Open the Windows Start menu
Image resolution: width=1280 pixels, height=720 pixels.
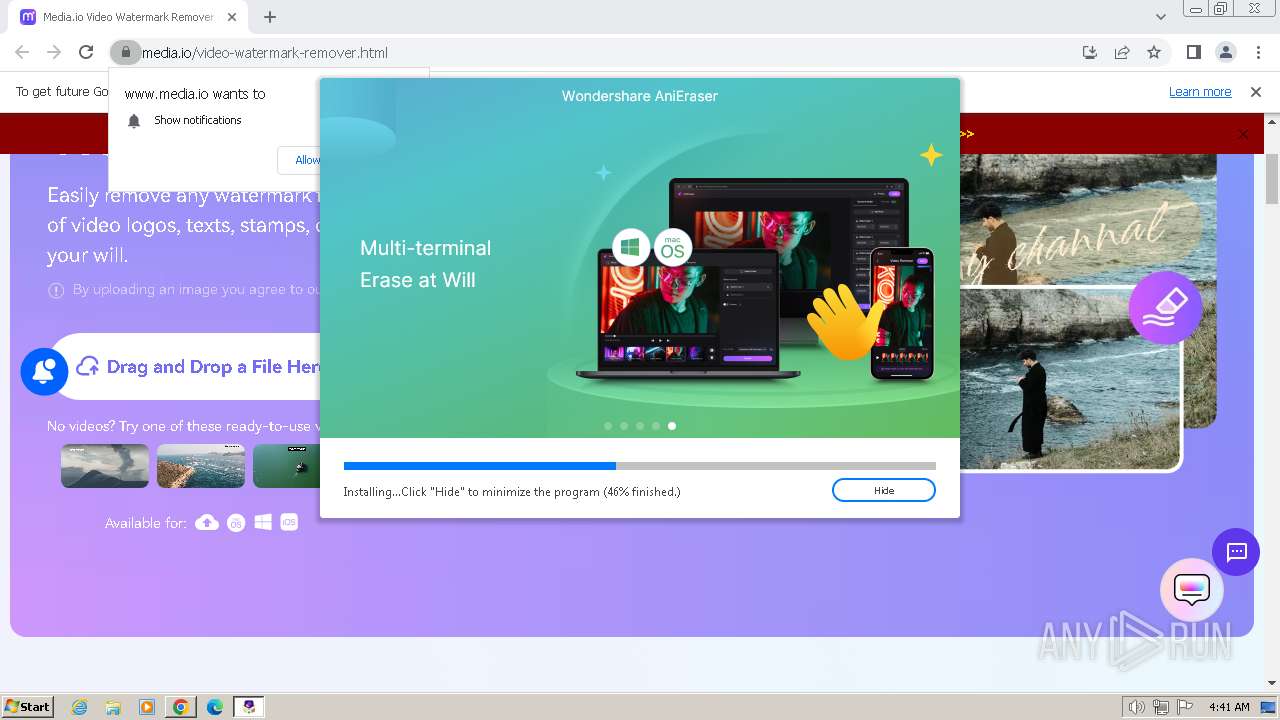pos(27,706)
